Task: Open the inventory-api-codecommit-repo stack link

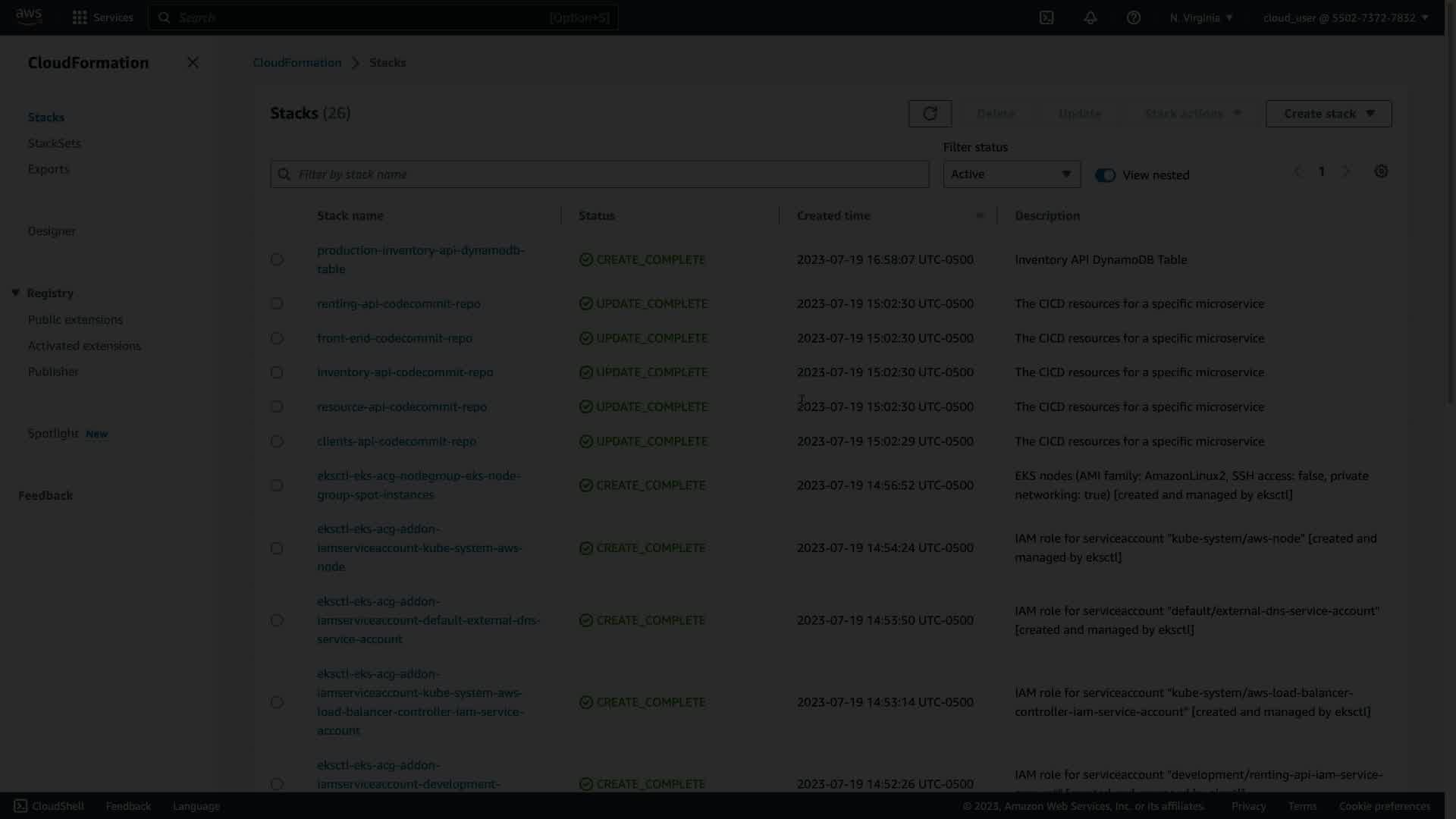Action: coord(405,372)
